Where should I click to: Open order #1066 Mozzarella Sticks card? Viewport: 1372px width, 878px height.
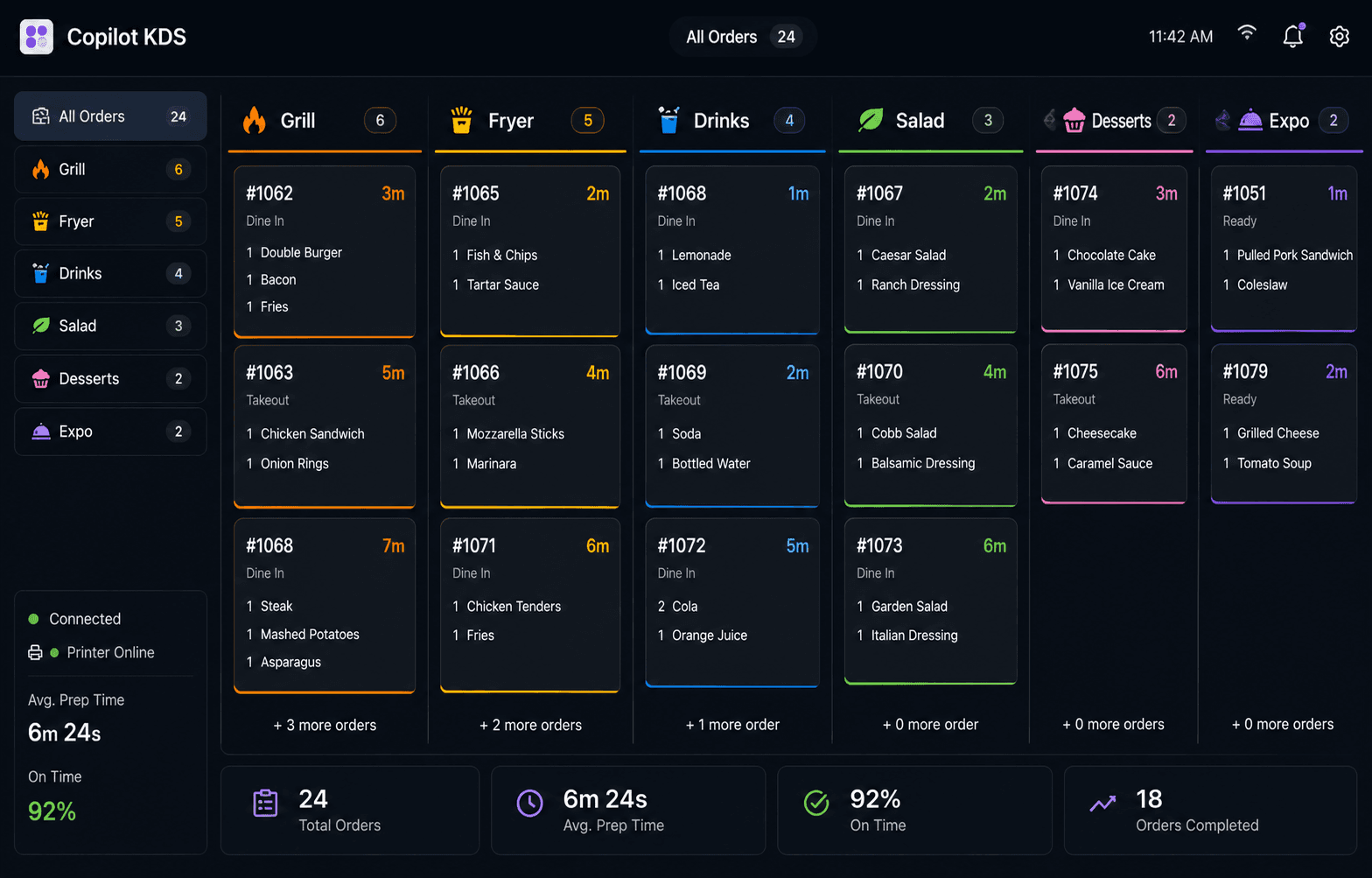point(530,426)
